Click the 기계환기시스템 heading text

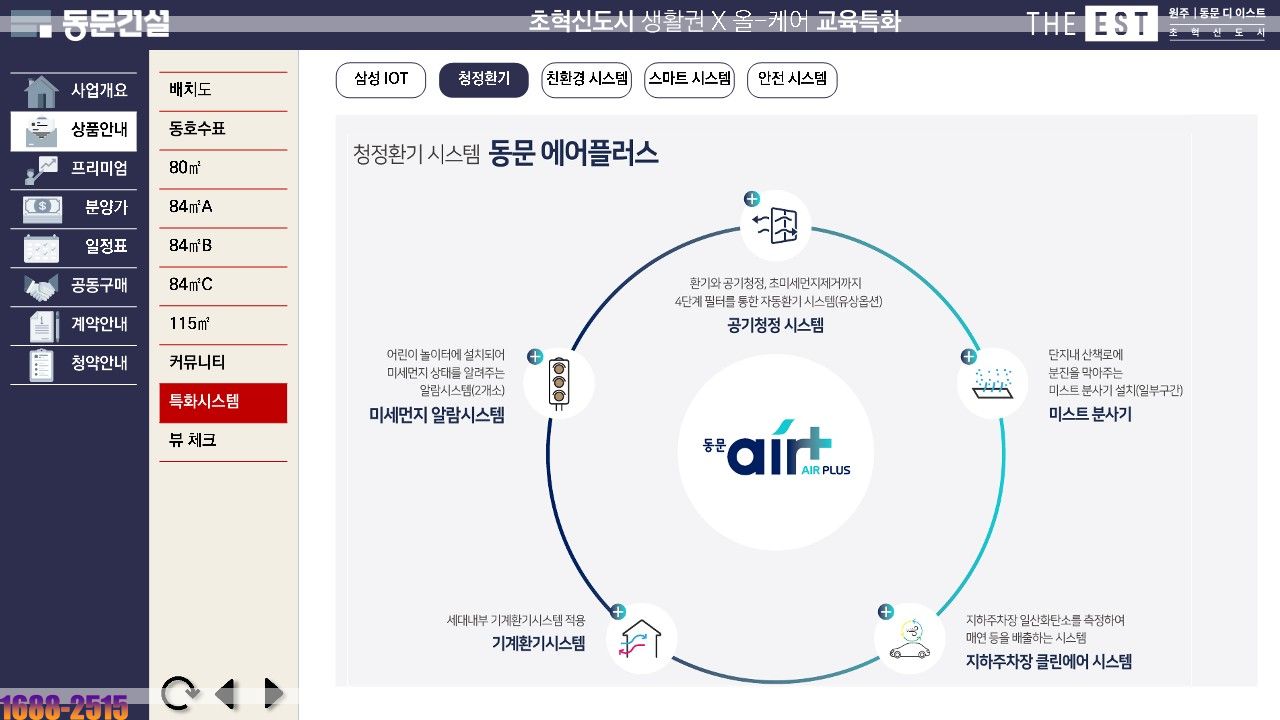tap(538, 644)
